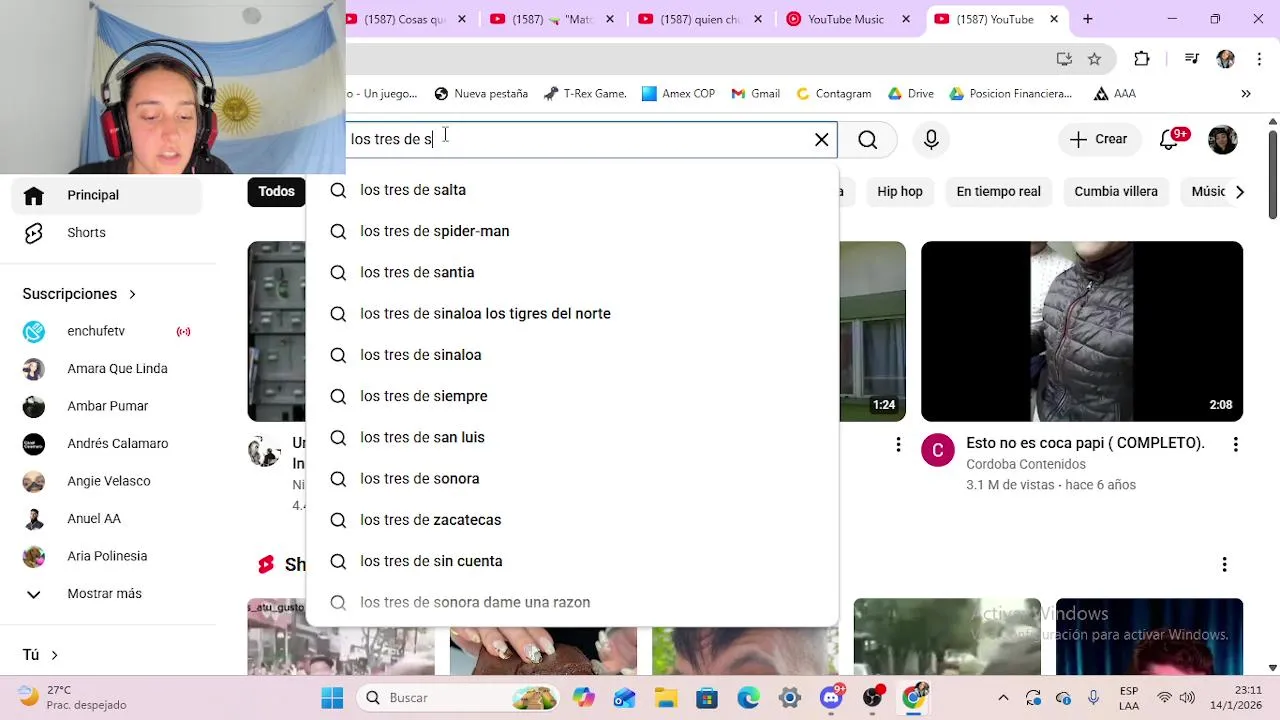Open Angie Velasco channel

point(107,481)
